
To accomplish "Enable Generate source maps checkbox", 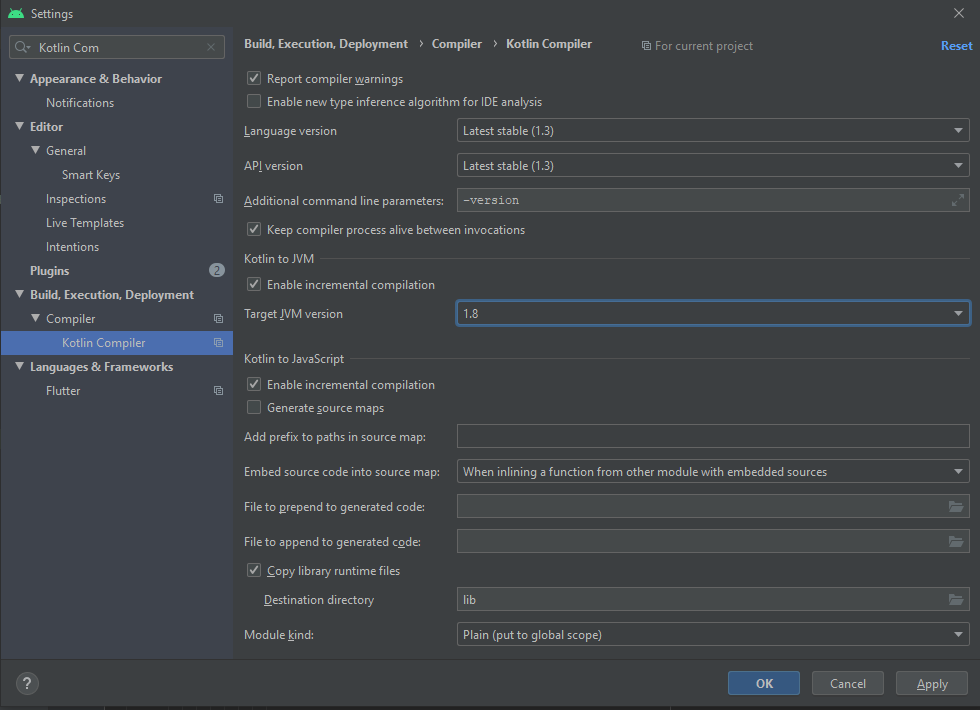I will pos(254,408).
